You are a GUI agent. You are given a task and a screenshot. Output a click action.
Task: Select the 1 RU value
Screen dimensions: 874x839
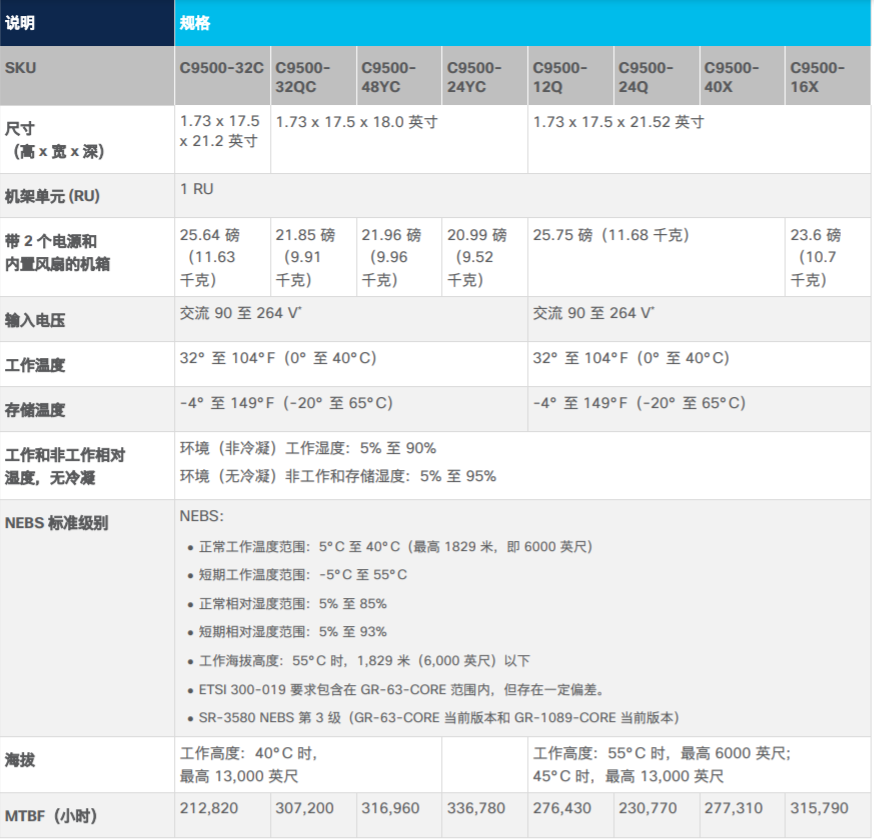point(197,189)
